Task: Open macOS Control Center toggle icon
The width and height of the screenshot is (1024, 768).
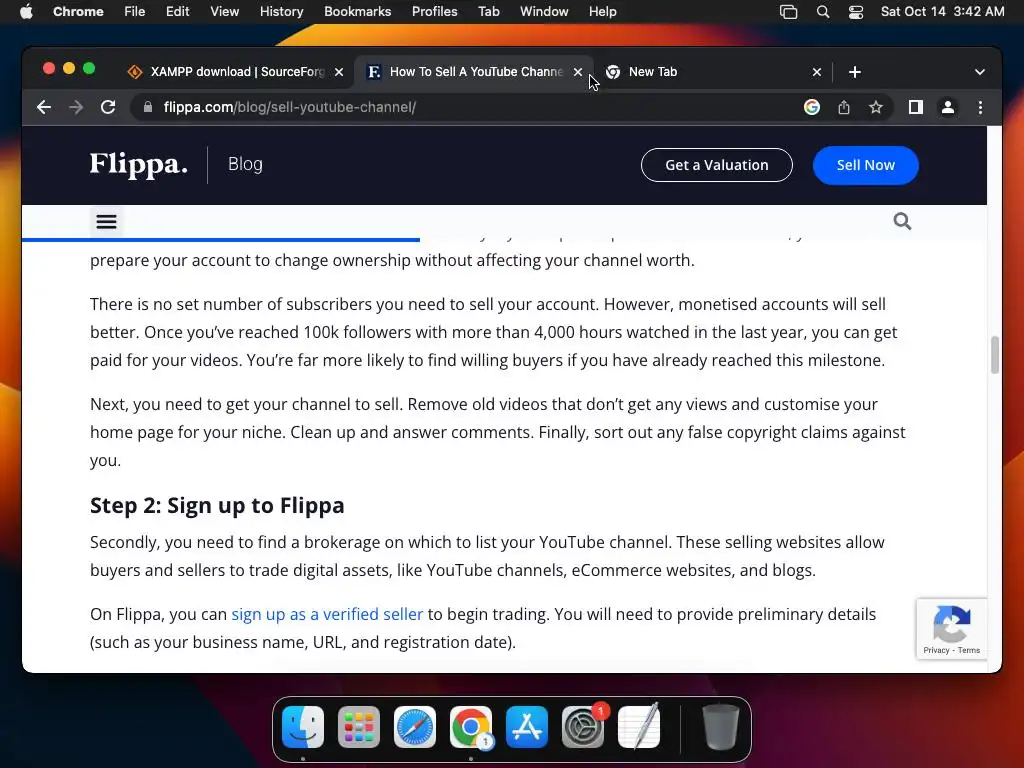Action: coord(856,12)
